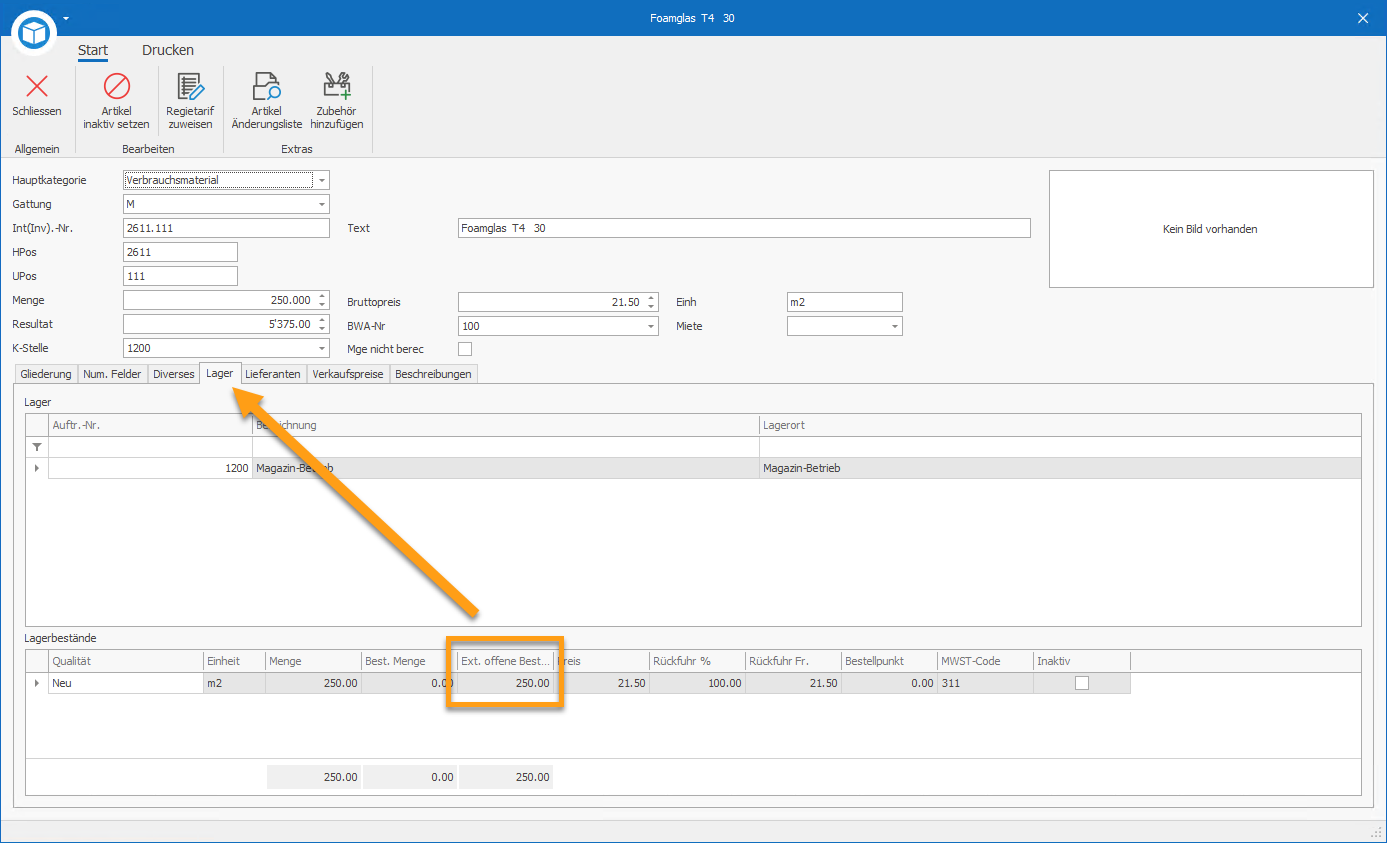Open the Lieferanten tab
Viewport: 1387px width, 843px height.
point(273,374)
